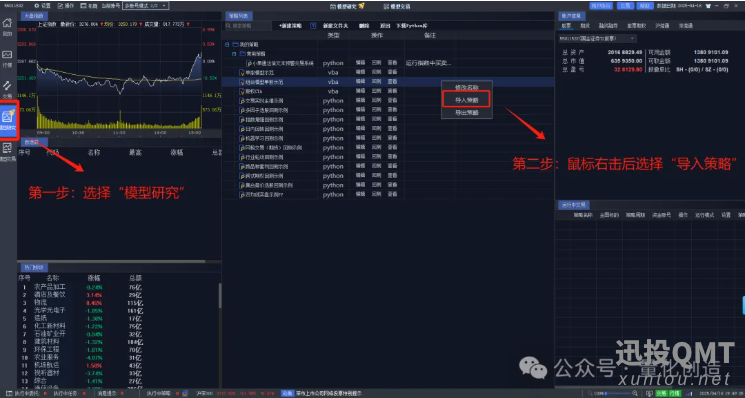745x398 pixels.
Task: Click the 设置 gear icon in top bar
Action: 37,6
